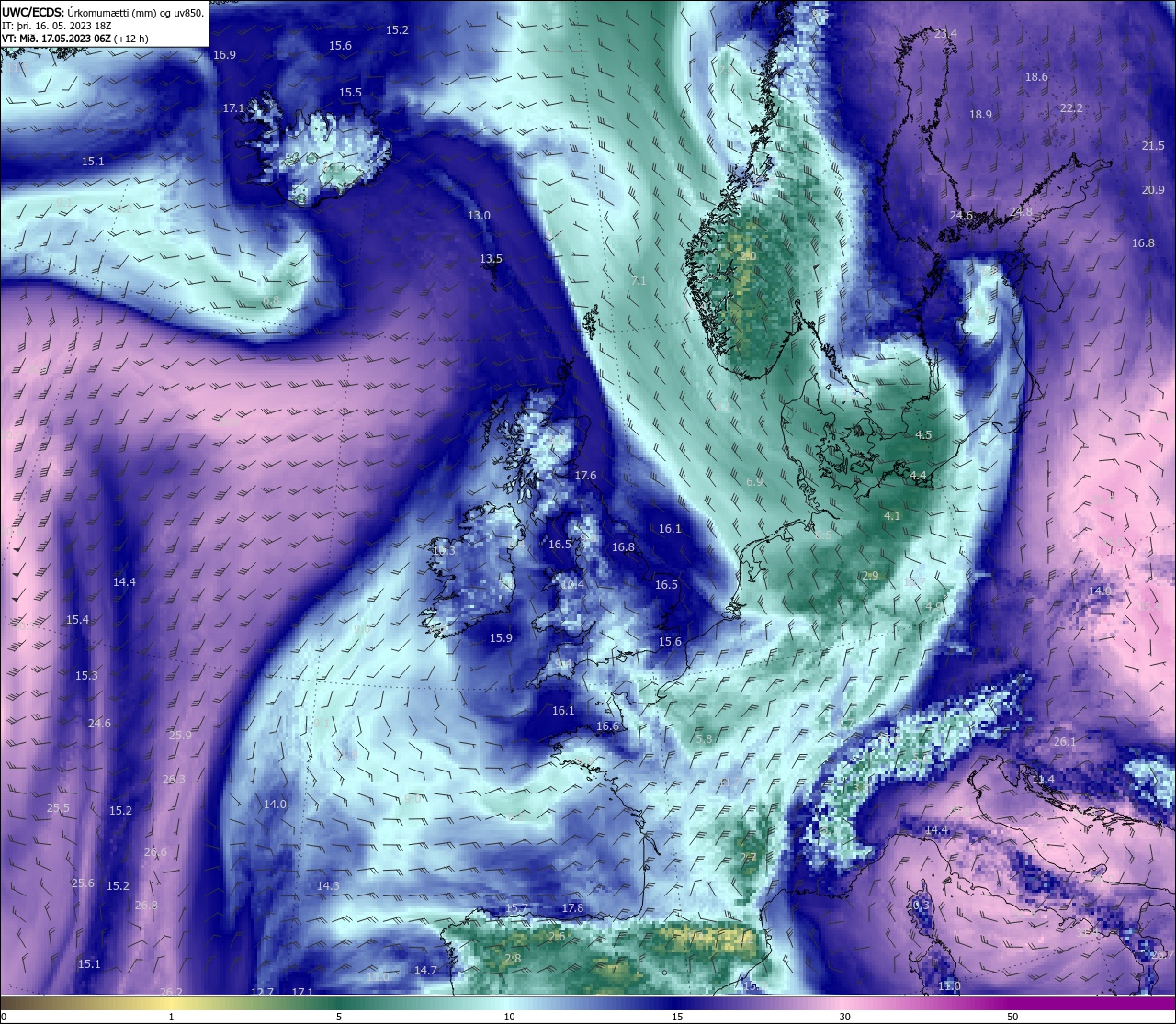The image size is (1176, 1024).
Task: Click the 26.6 value in the Atlantic
Action: click(x=156, y=852)
